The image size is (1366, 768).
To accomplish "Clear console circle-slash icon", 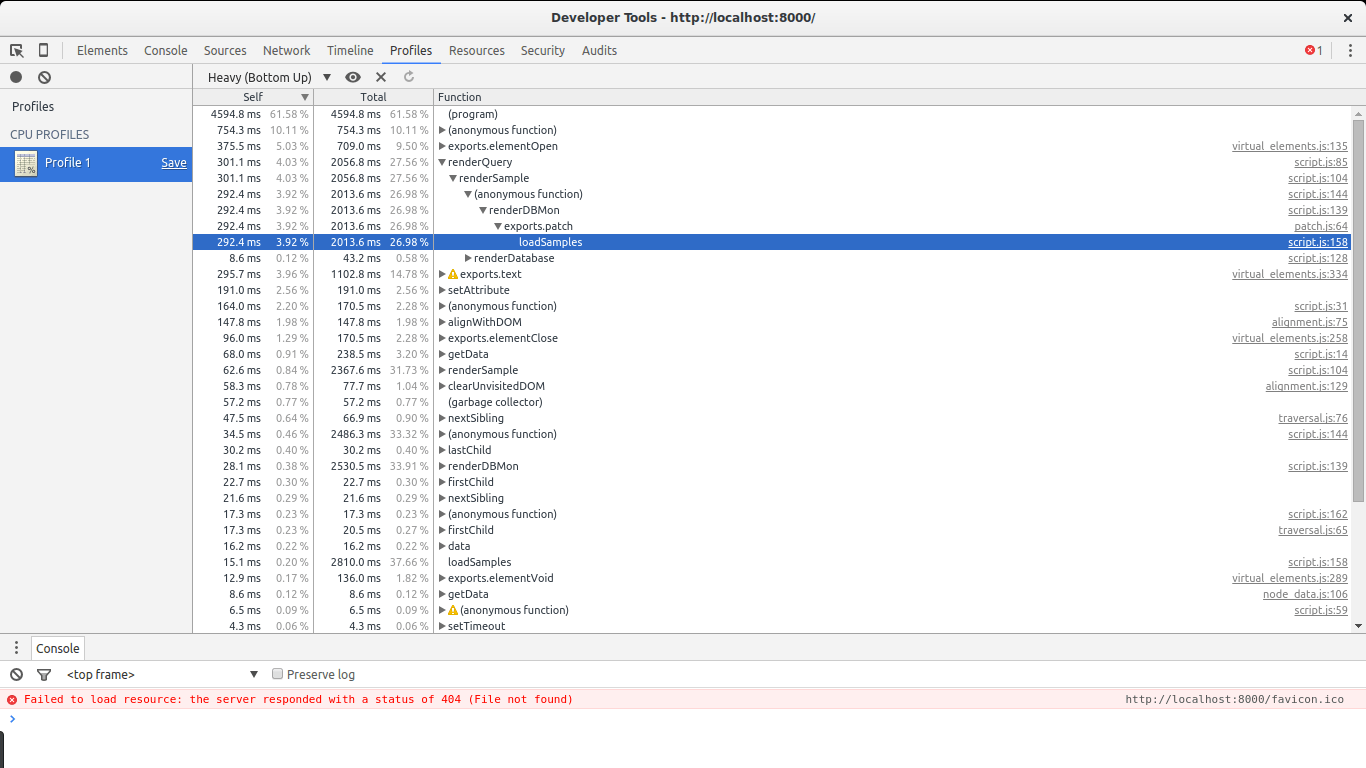I will (x=16, y=674).
